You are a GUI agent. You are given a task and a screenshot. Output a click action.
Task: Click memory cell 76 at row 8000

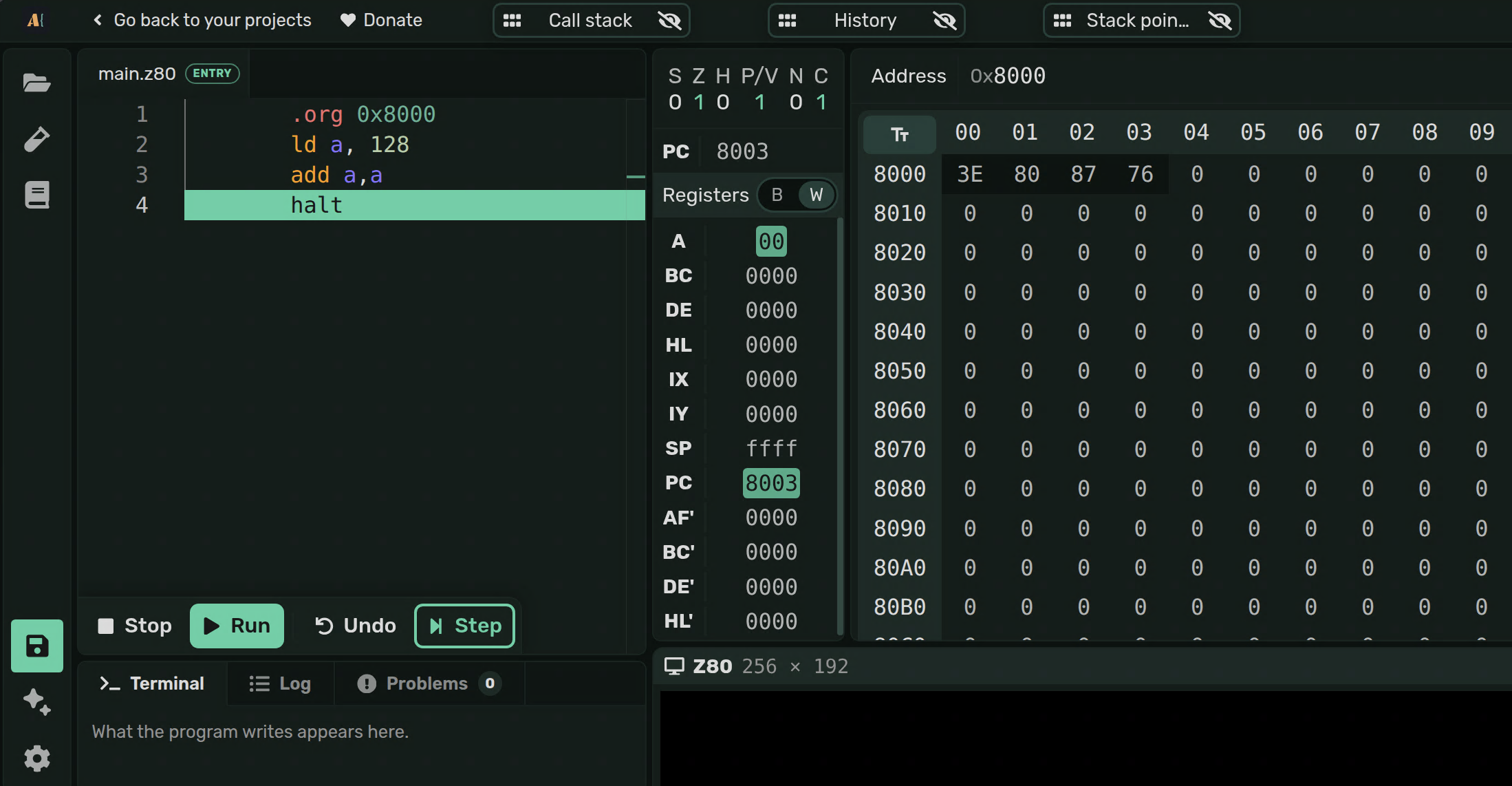1141,174
